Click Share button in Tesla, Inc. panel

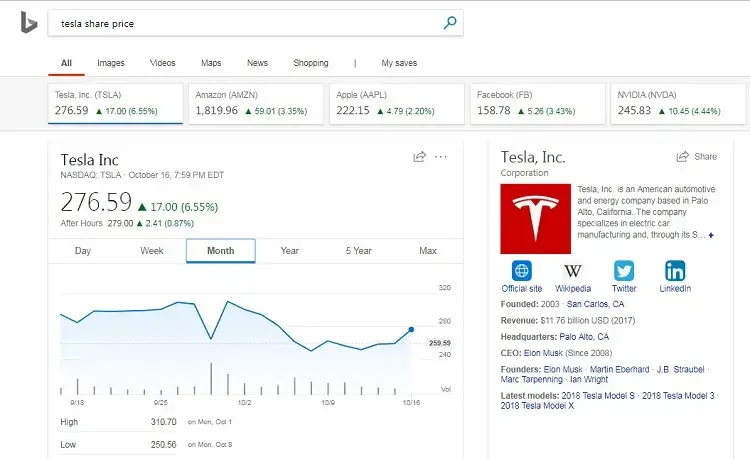tap(696, 156)
